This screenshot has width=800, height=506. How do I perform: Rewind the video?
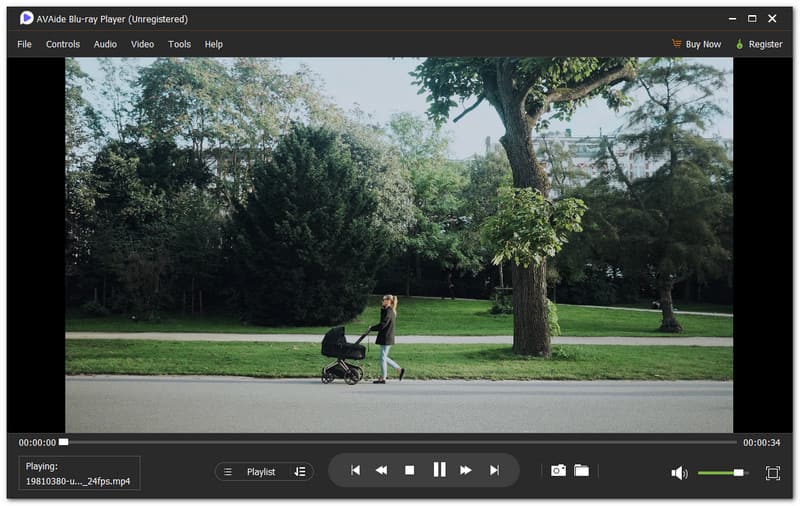coord(381,470)
